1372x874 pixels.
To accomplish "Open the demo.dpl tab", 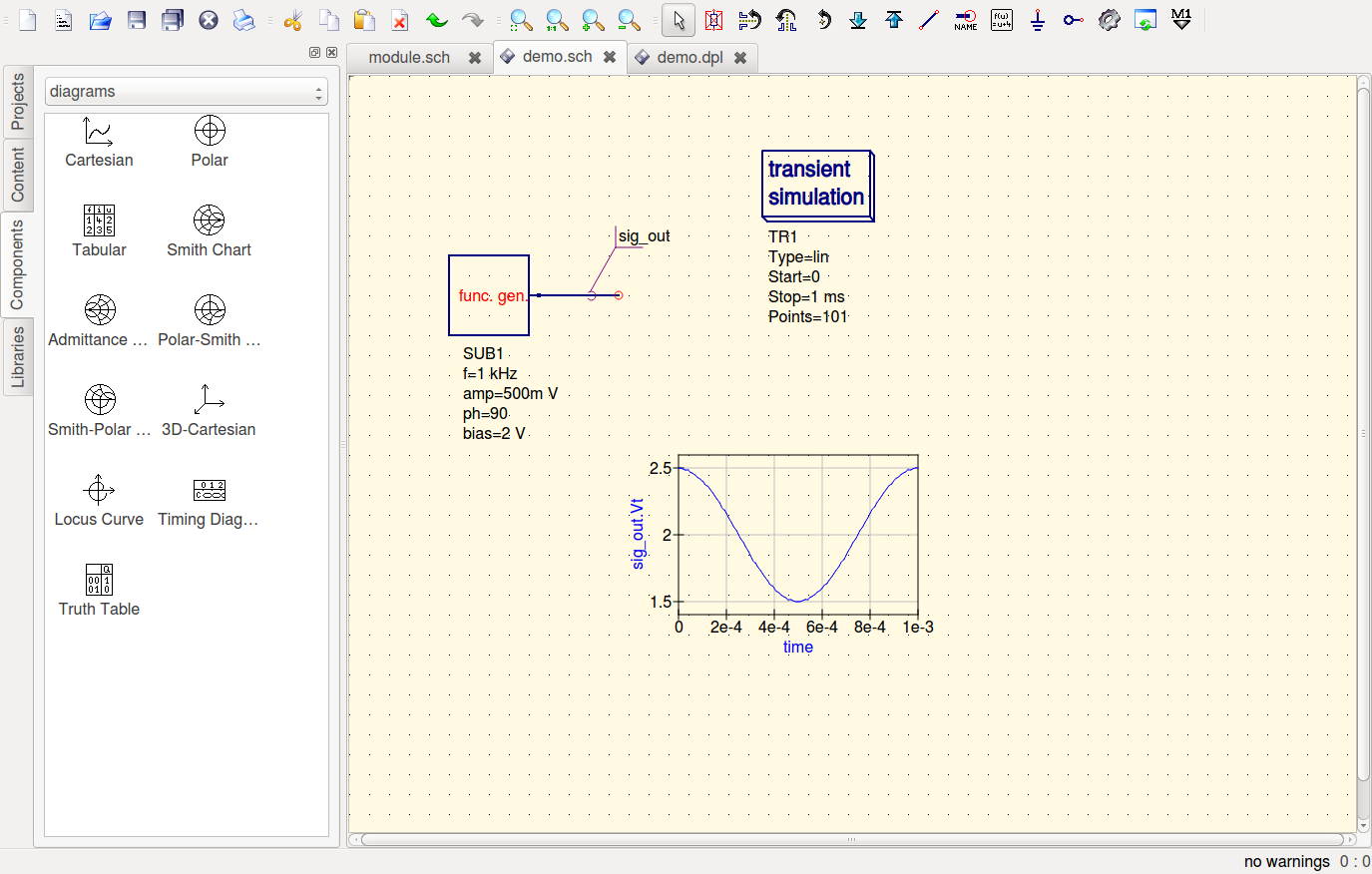I will coord(689,58).
